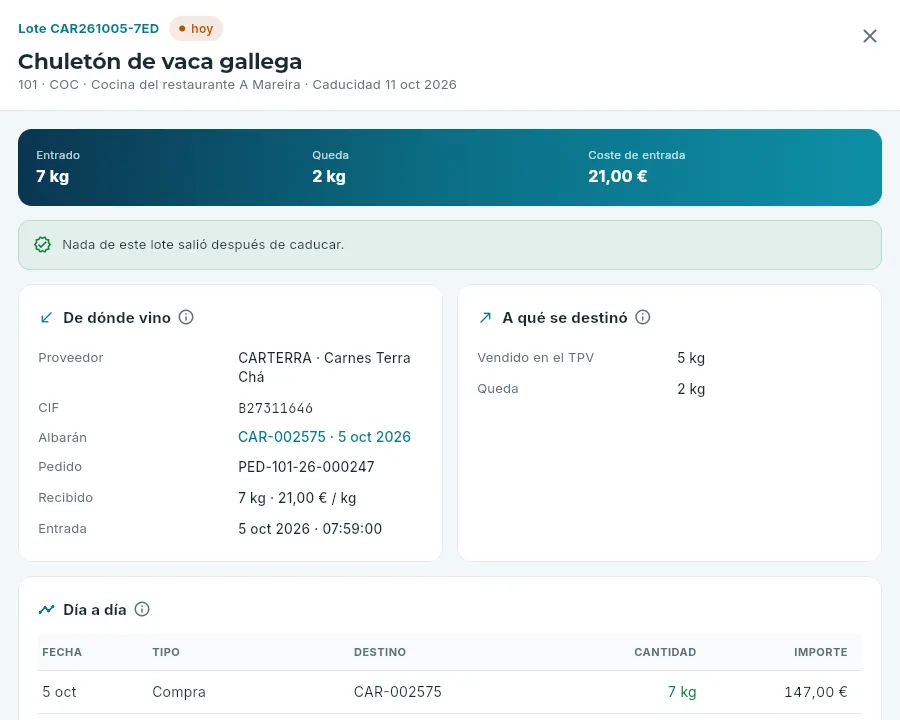
Task: Click the Proveedor field label
Action: [x=71, y=358]
